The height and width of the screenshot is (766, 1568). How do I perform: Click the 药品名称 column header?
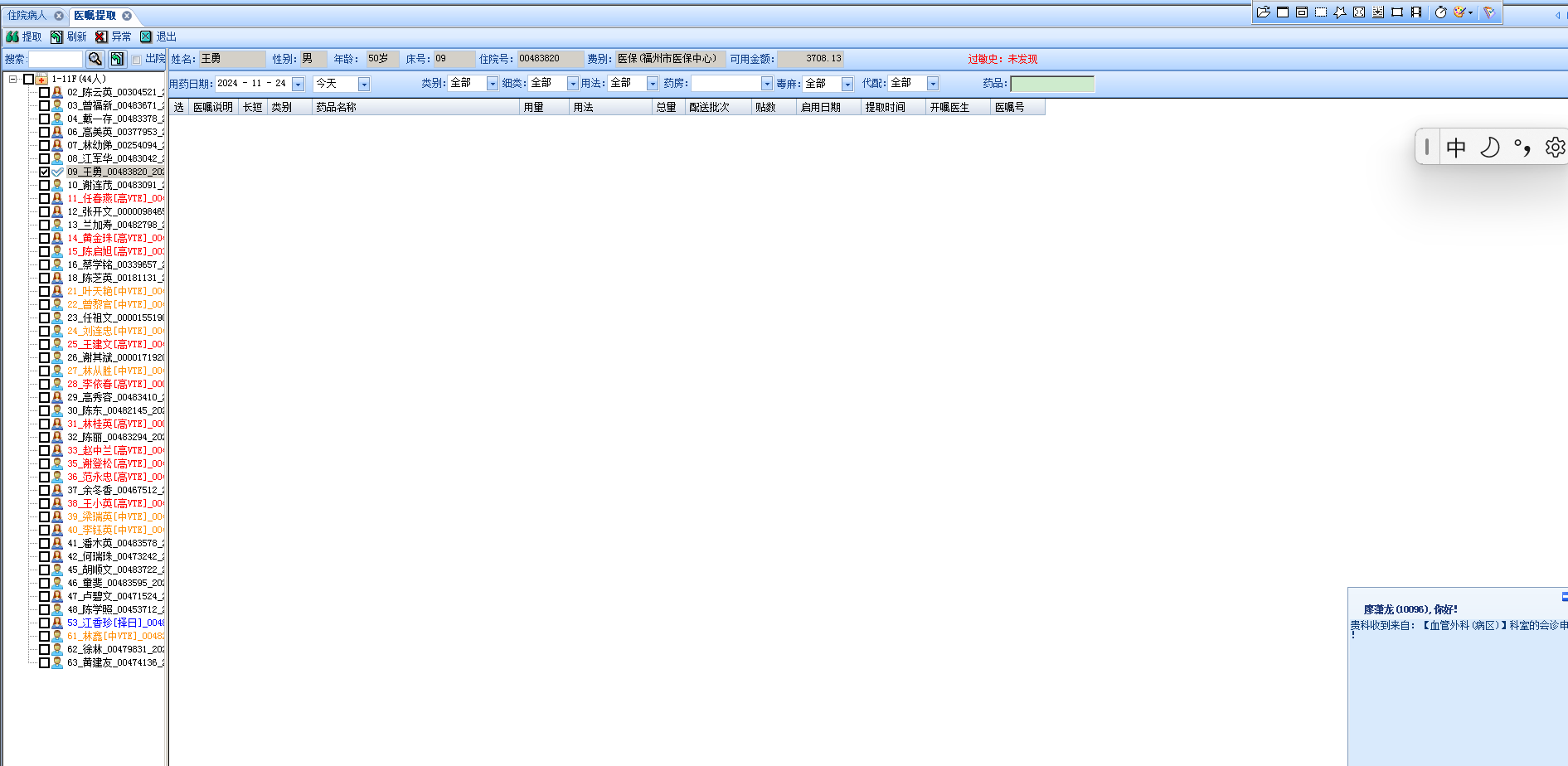coord(416,107)
